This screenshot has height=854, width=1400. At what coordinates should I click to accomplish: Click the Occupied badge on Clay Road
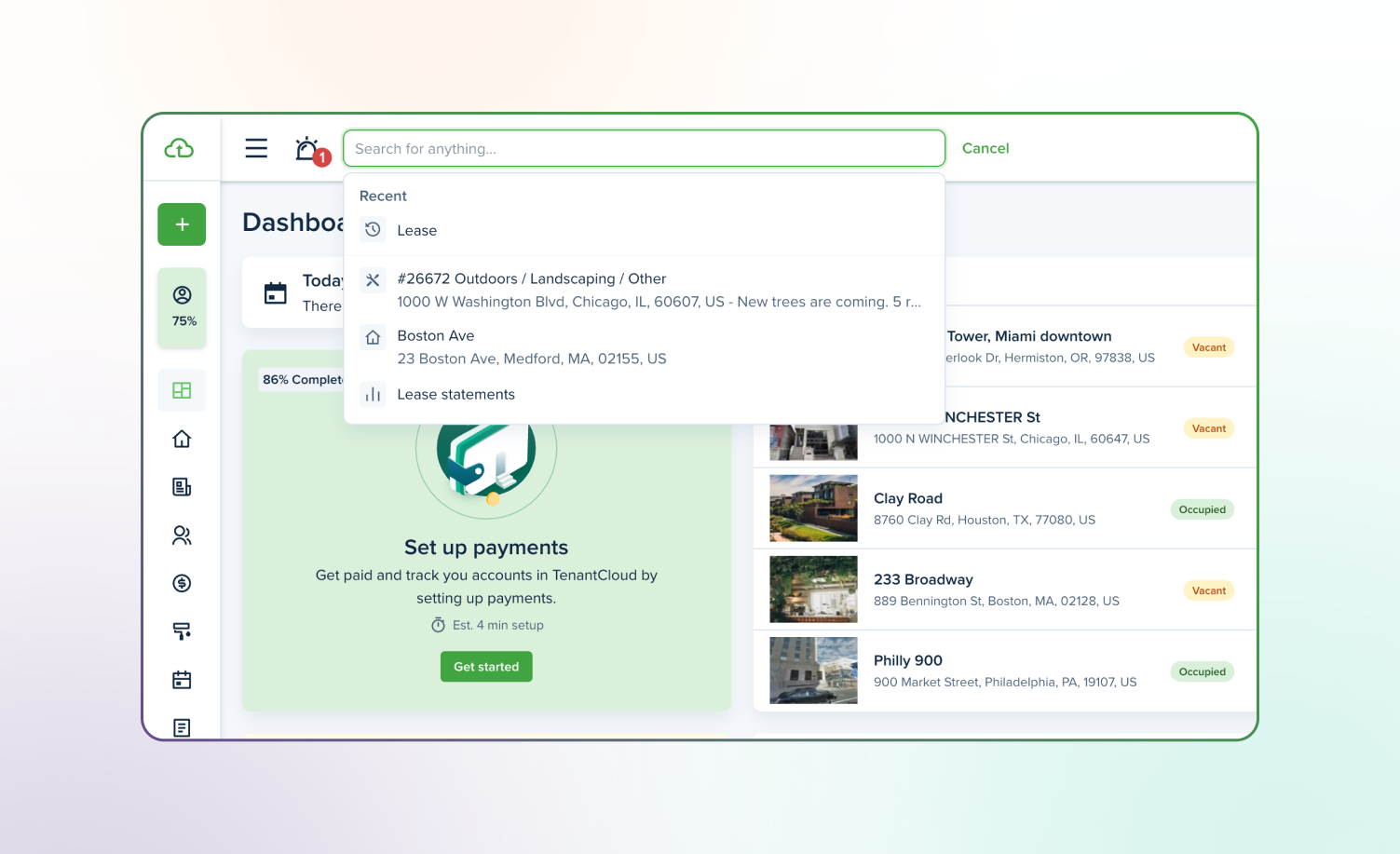(1203, 509)
